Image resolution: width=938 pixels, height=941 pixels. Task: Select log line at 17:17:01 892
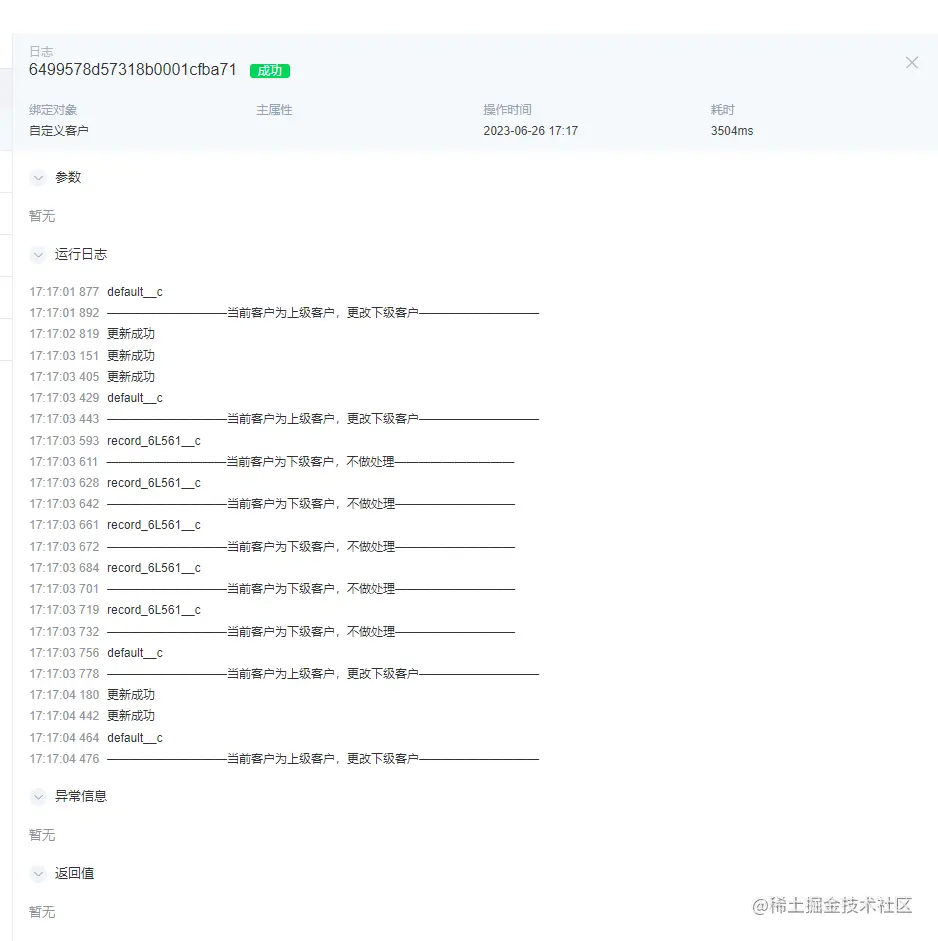[x=284, y=313]
